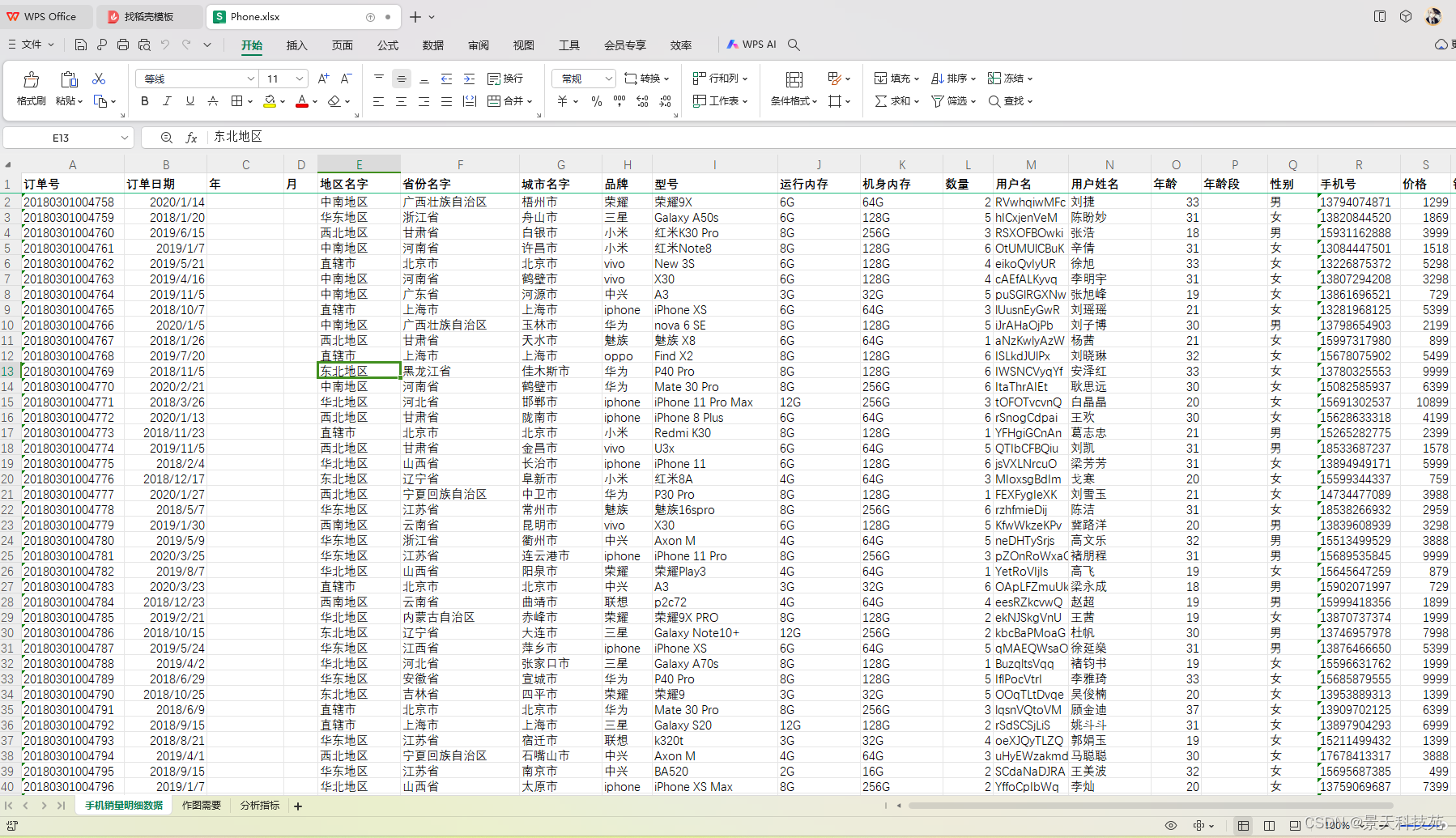The width and height of the screenshot is (1456, 838).
Task: Switch to sheet tab 分析指标
Action: [x=260, y=806]
